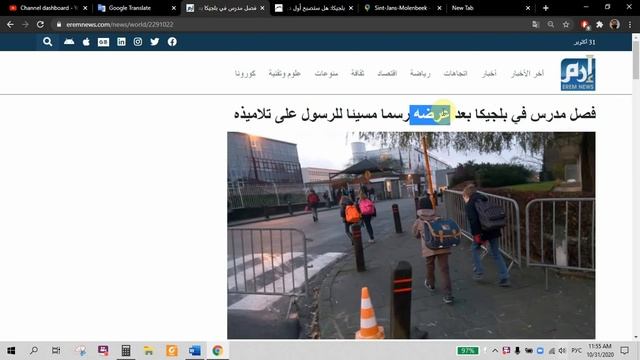The width and height of the screenshot is (640, 360).
Task: Click the page vertical scrollbar thumb
Action: pos(636,59)
